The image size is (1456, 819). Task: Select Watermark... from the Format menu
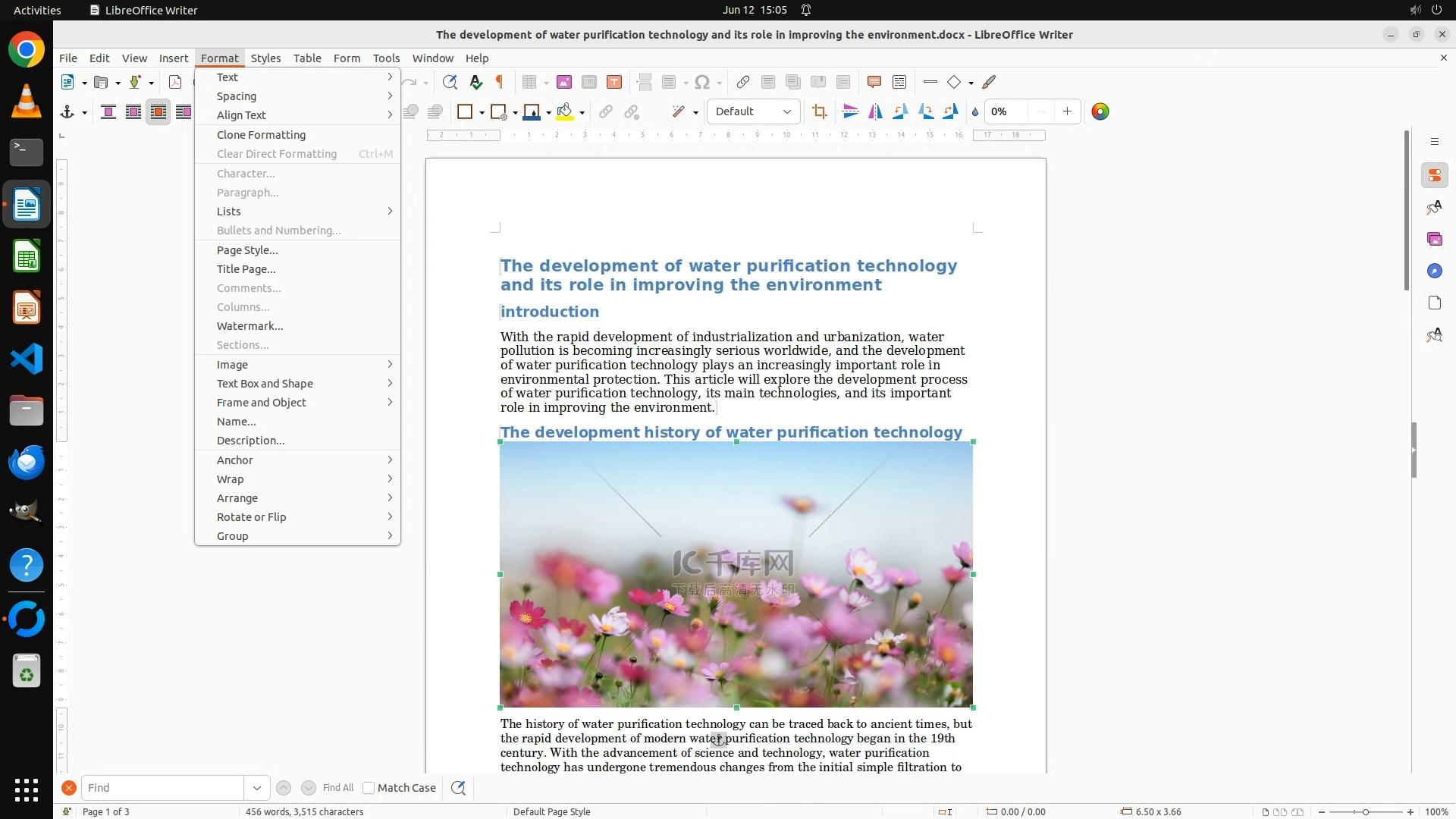click(249, 326)
